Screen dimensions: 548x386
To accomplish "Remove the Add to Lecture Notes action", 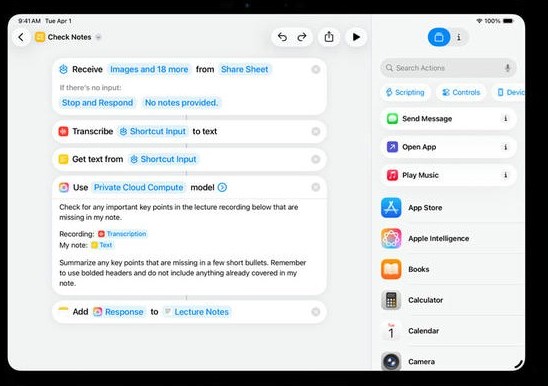I will [x=316, y=312].
